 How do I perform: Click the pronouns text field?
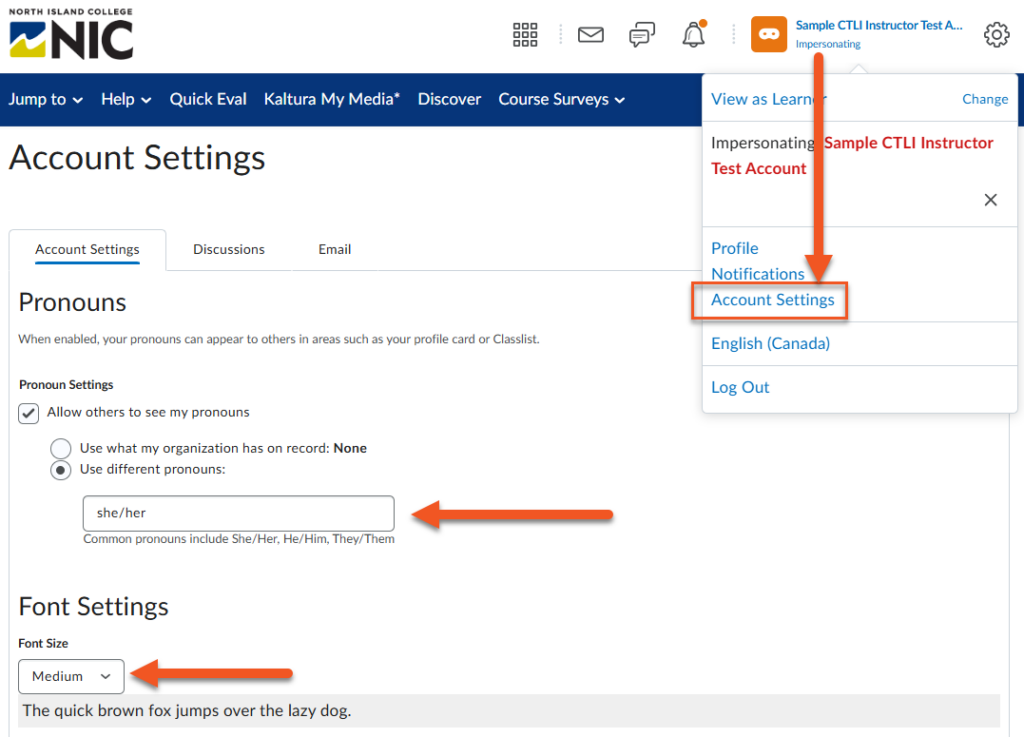tap(238, 513)
